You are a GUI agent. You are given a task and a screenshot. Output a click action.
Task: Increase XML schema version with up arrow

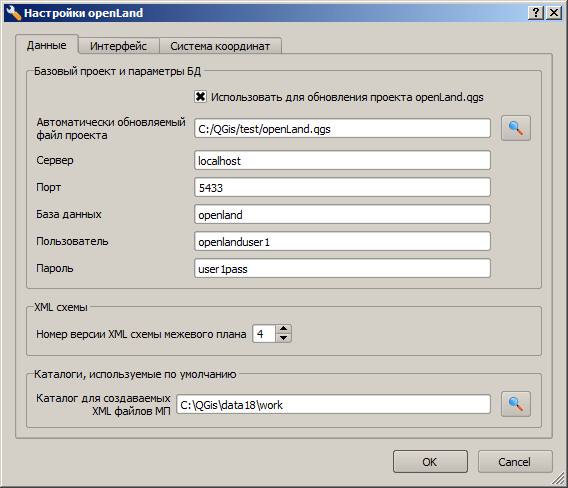click(x=283, y=329)
